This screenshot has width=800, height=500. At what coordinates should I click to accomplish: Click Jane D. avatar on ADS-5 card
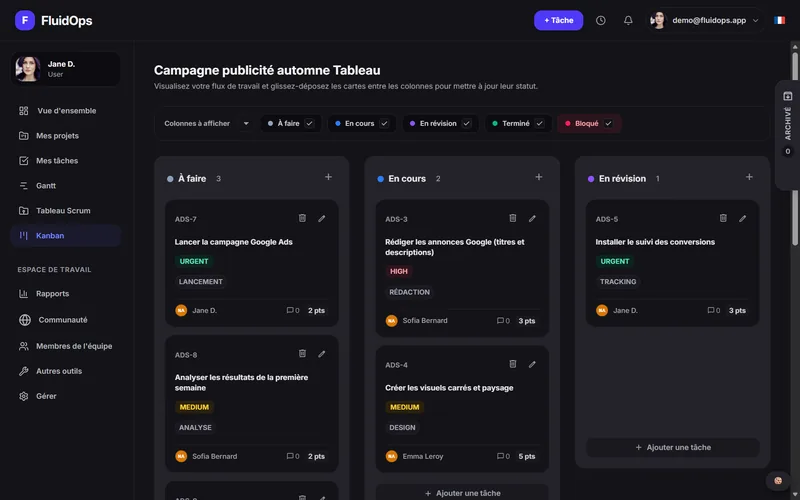tap(602, 310)
